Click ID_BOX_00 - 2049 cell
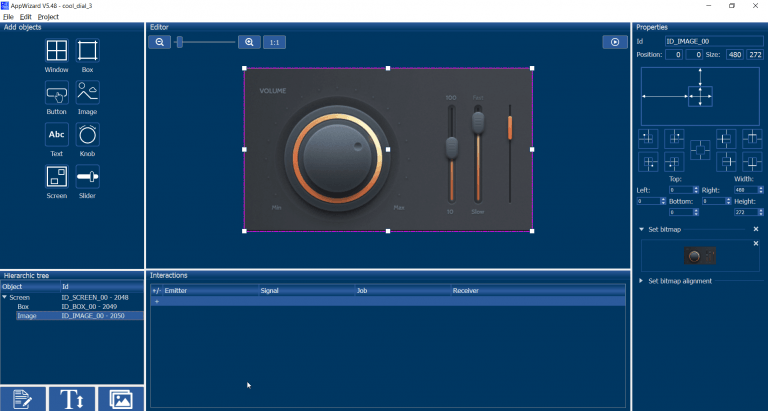This screenshot has height=411, width=768. click(x=89, y=307)
